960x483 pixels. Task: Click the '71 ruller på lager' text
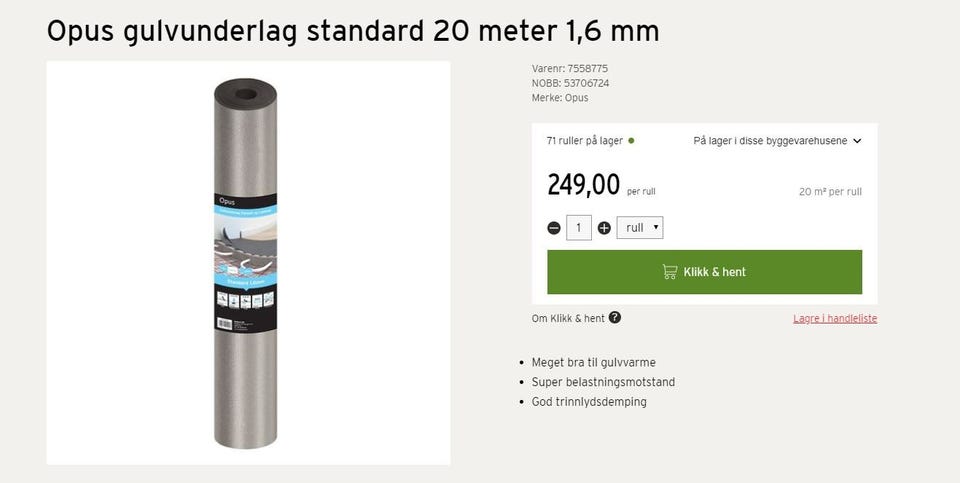click(x=585, y=141)
